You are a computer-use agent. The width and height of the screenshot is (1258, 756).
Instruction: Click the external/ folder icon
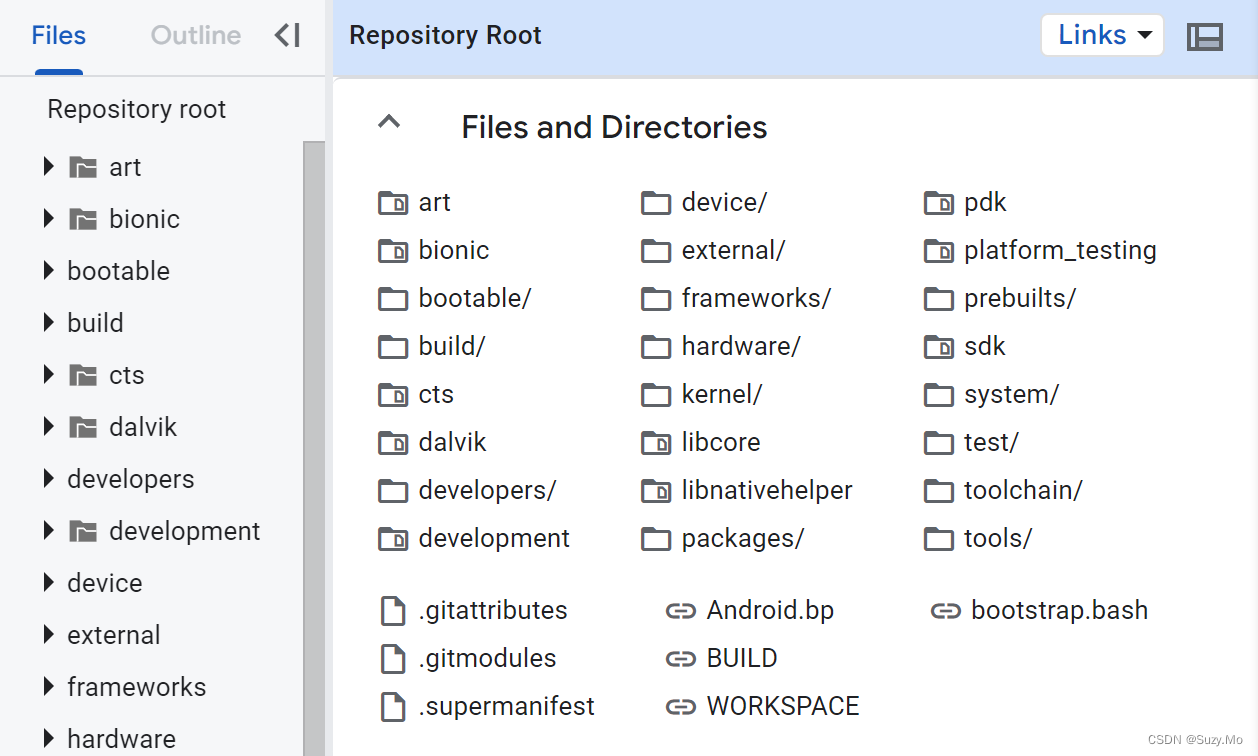click(656, 251)
